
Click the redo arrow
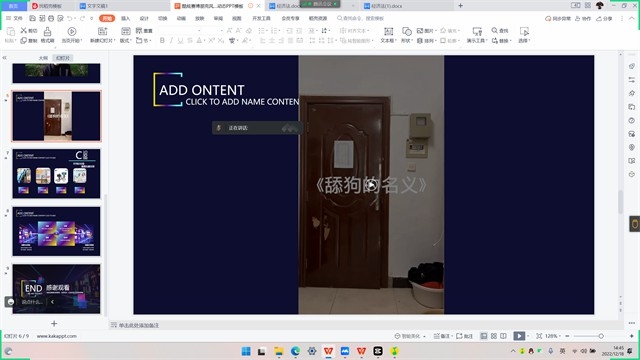[x=82, y=18]
